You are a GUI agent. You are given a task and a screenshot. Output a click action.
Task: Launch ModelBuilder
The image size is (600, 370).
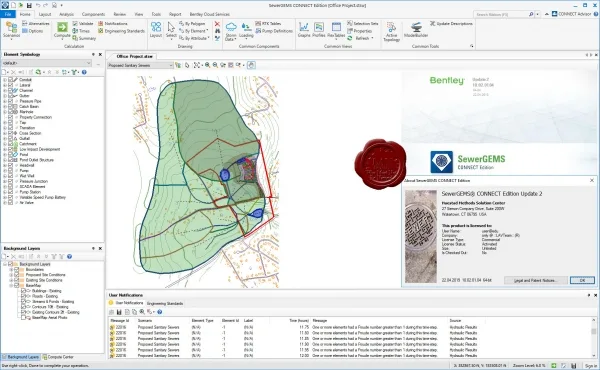416,30
